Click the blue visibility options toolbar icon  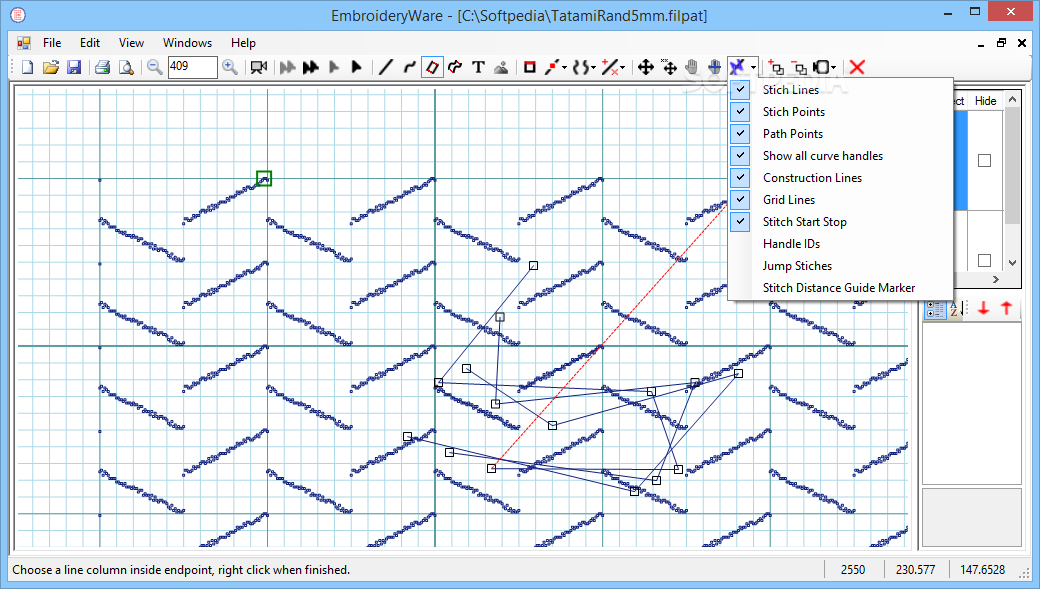click(737, 67)
